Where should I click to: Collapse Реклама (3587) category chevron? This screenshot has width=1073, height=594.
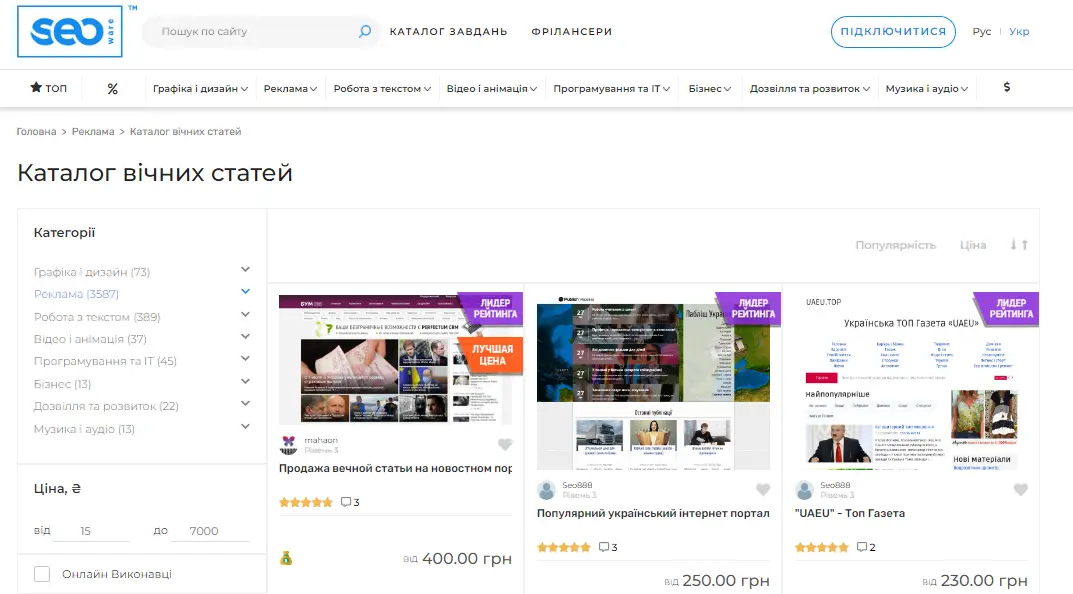pyautogui.click(x=245, y=292)
